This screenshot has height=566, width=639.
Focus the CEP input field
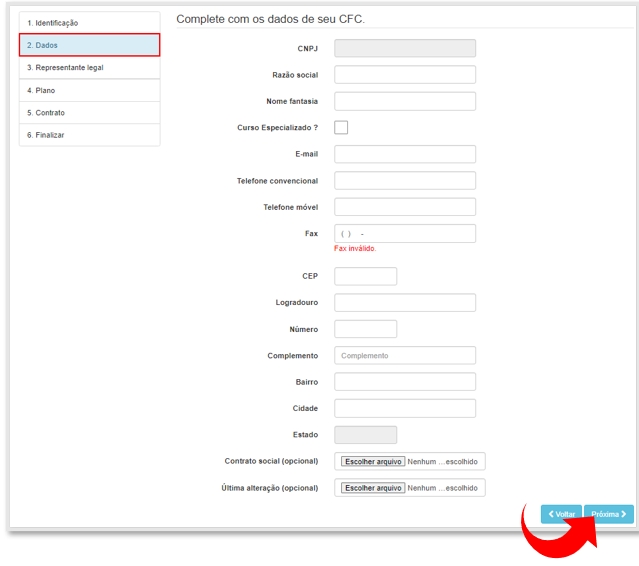(365, 276)
